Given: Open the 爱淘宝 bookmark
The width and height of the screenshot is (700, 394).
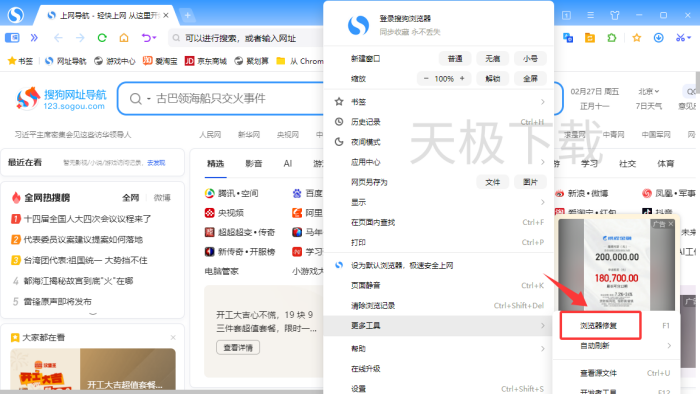Looking at the screenshot, I should coord(160,61).
